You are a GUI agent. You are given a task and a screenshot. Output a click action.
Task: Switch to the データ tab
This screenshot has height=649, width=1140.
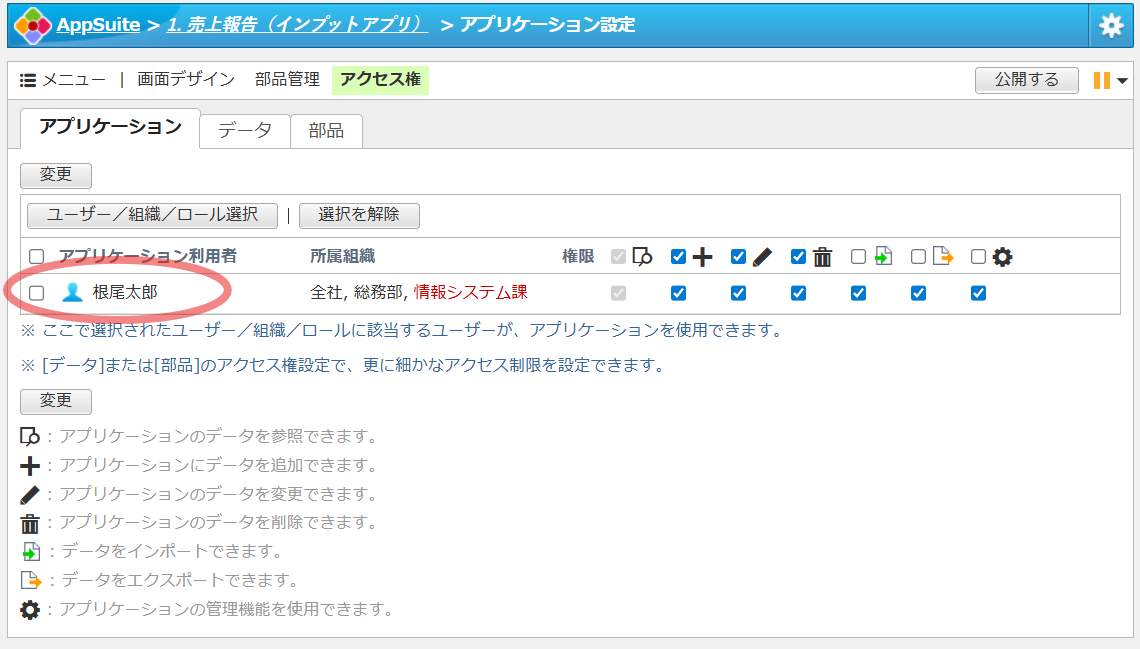(245, 130)
